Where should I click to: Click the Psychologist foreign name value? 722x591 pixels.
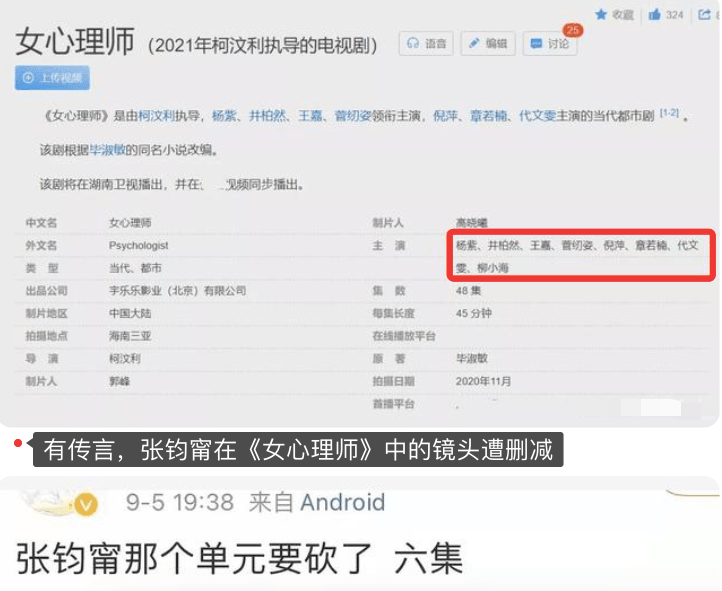(x=139, y=245)
